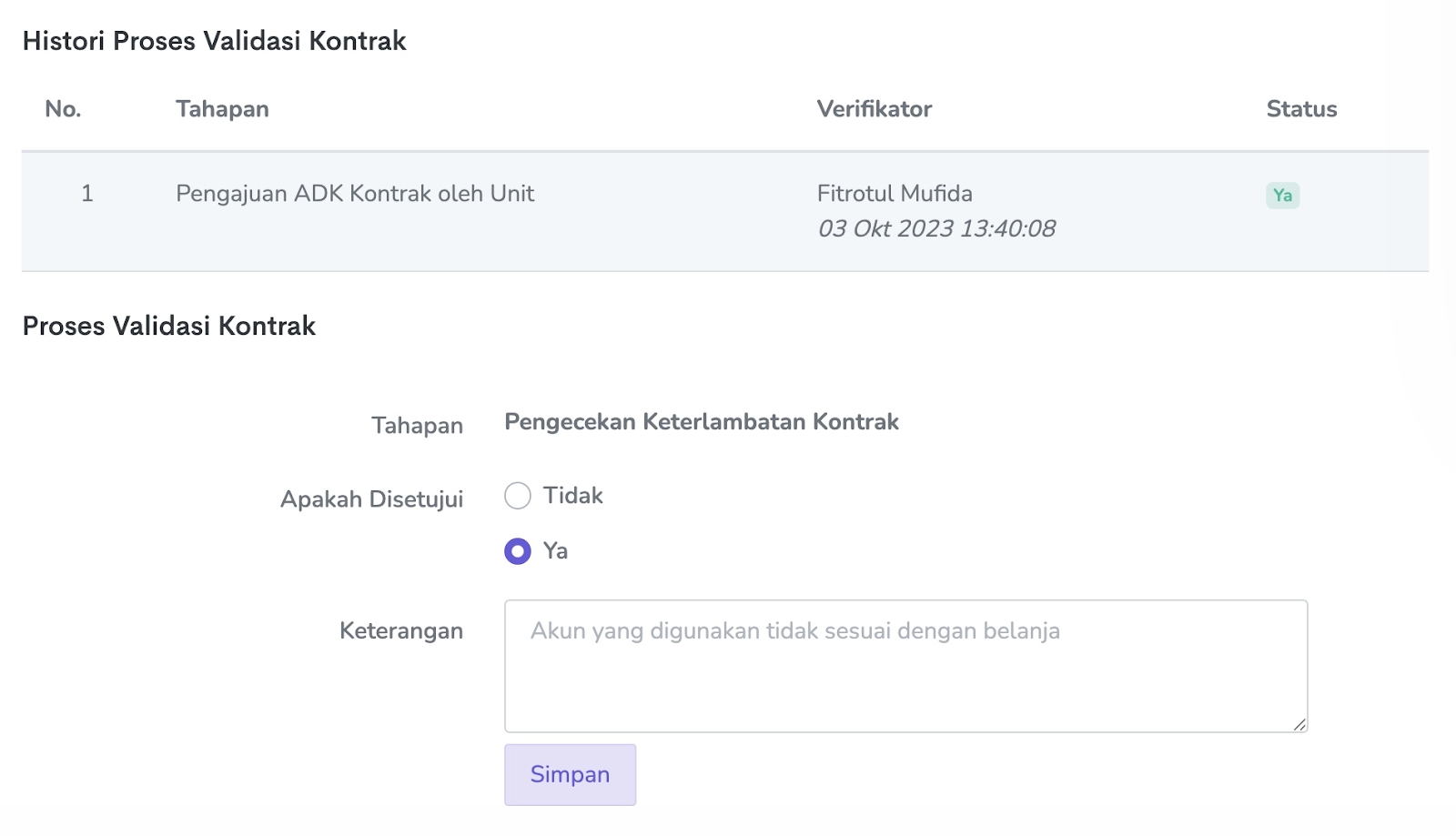This screenshot has width=1456, height=836.
Task: Click the textarea resize handle corner
Action: 1299,724
